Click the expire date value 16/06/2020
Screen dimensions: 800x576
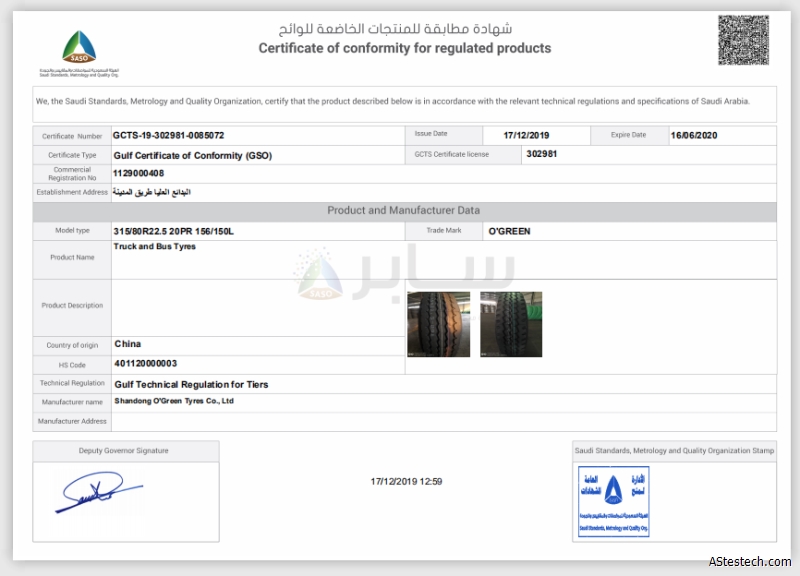click(x=694, y=135)
